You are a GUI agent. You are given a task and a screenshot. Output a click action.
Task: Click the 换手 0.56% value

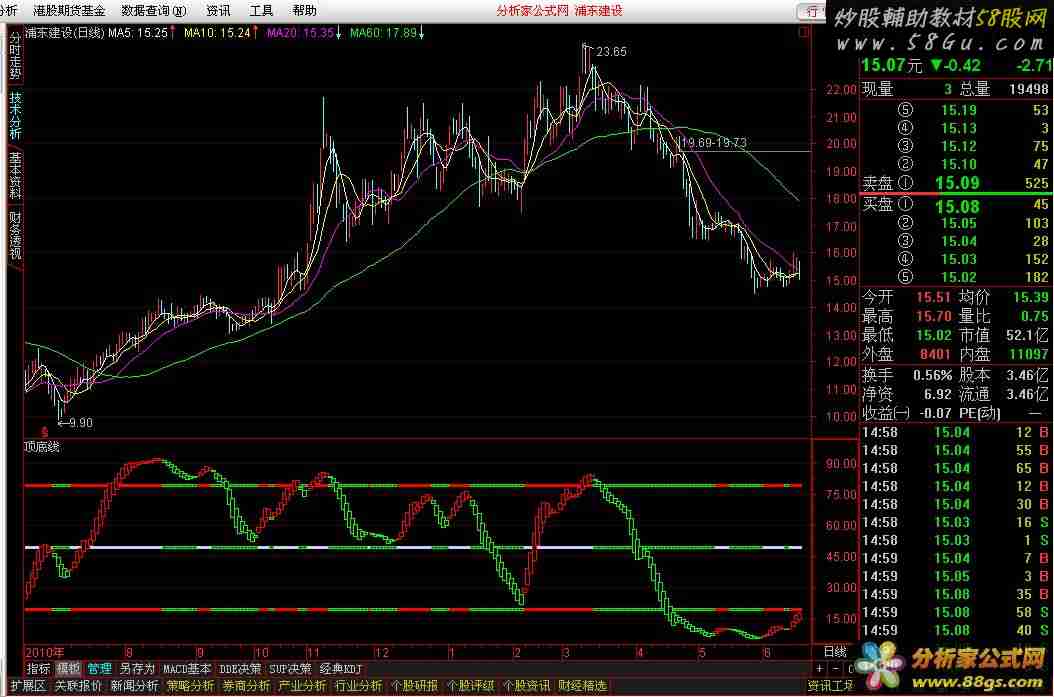coord(932,375)
